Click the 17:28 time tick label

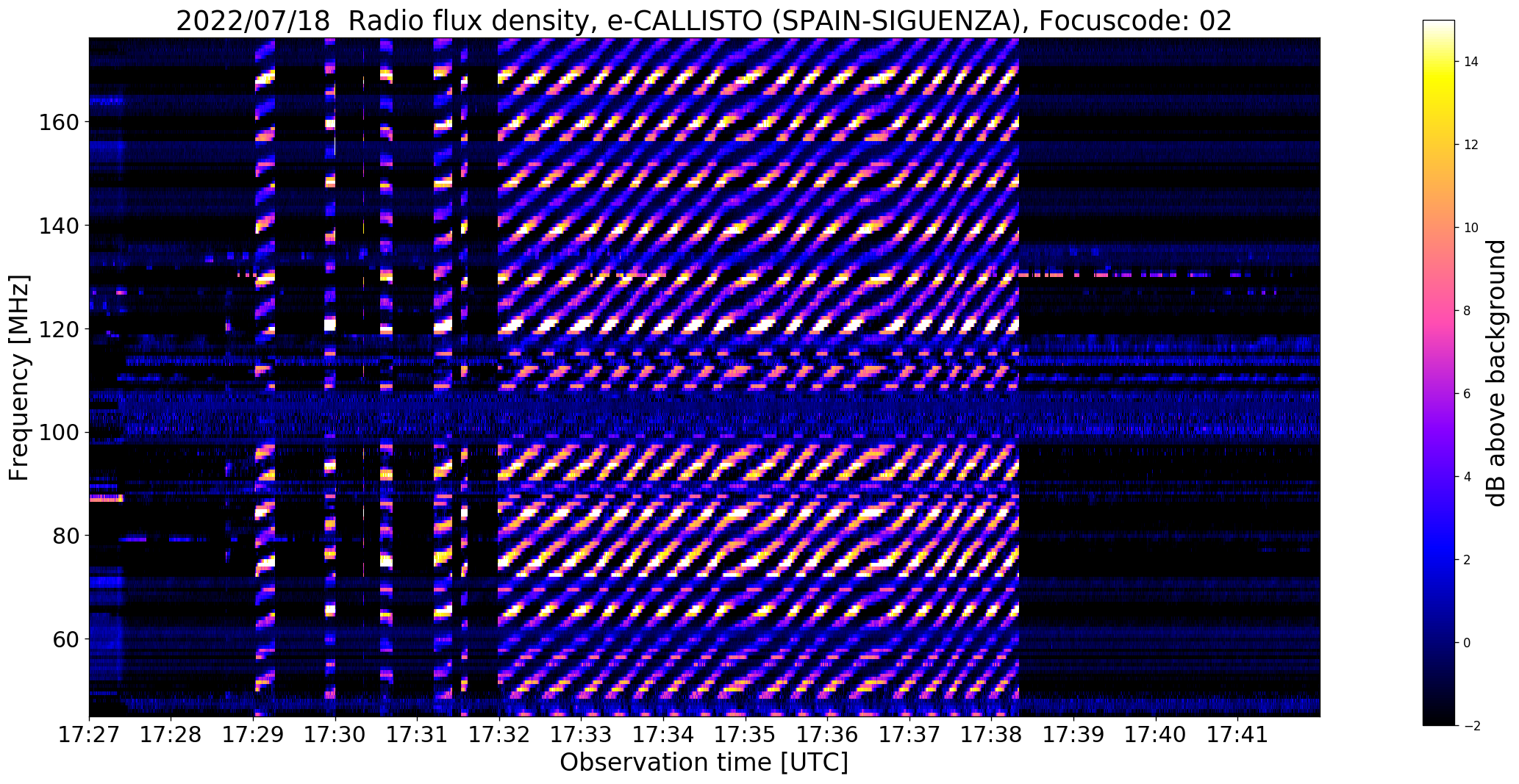coord(171,735)
